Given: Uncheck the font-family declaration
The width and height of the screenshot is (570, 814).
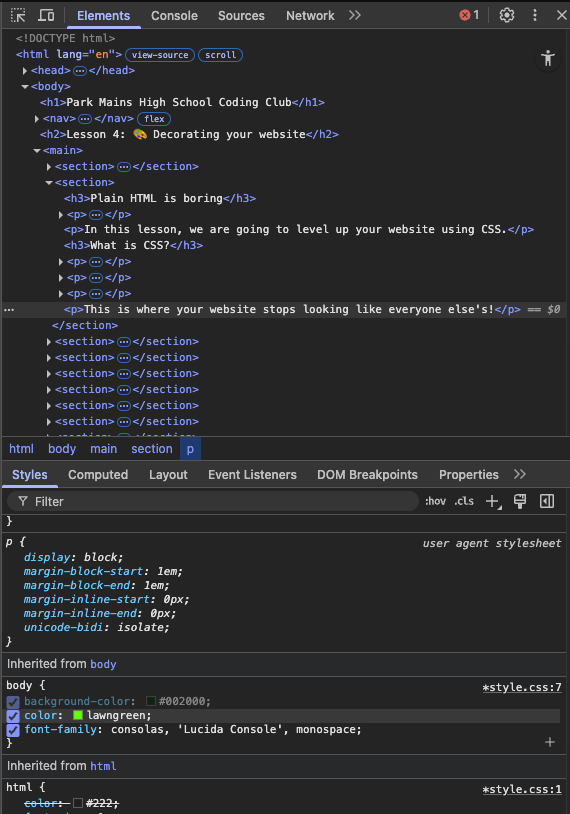Looking at the screenshot, I should pos(13,730).
